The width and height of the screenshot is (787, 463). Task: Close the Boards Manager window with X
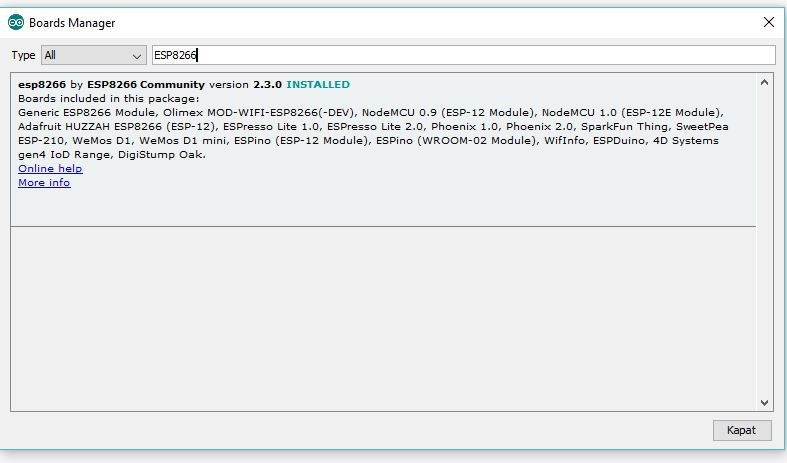768,22
